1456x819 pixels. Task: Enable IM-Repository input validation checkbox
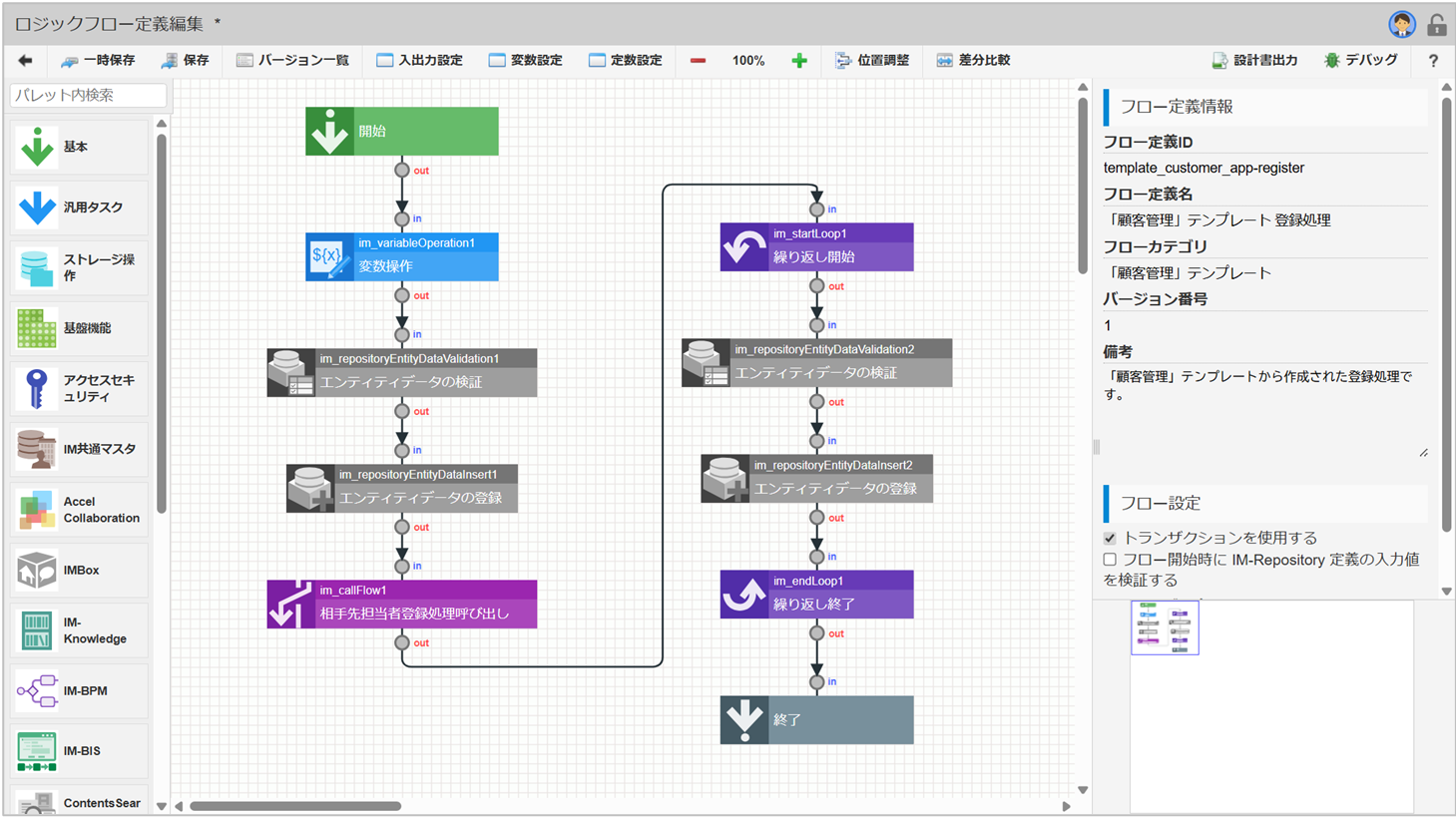click(x=1110, y=561)
